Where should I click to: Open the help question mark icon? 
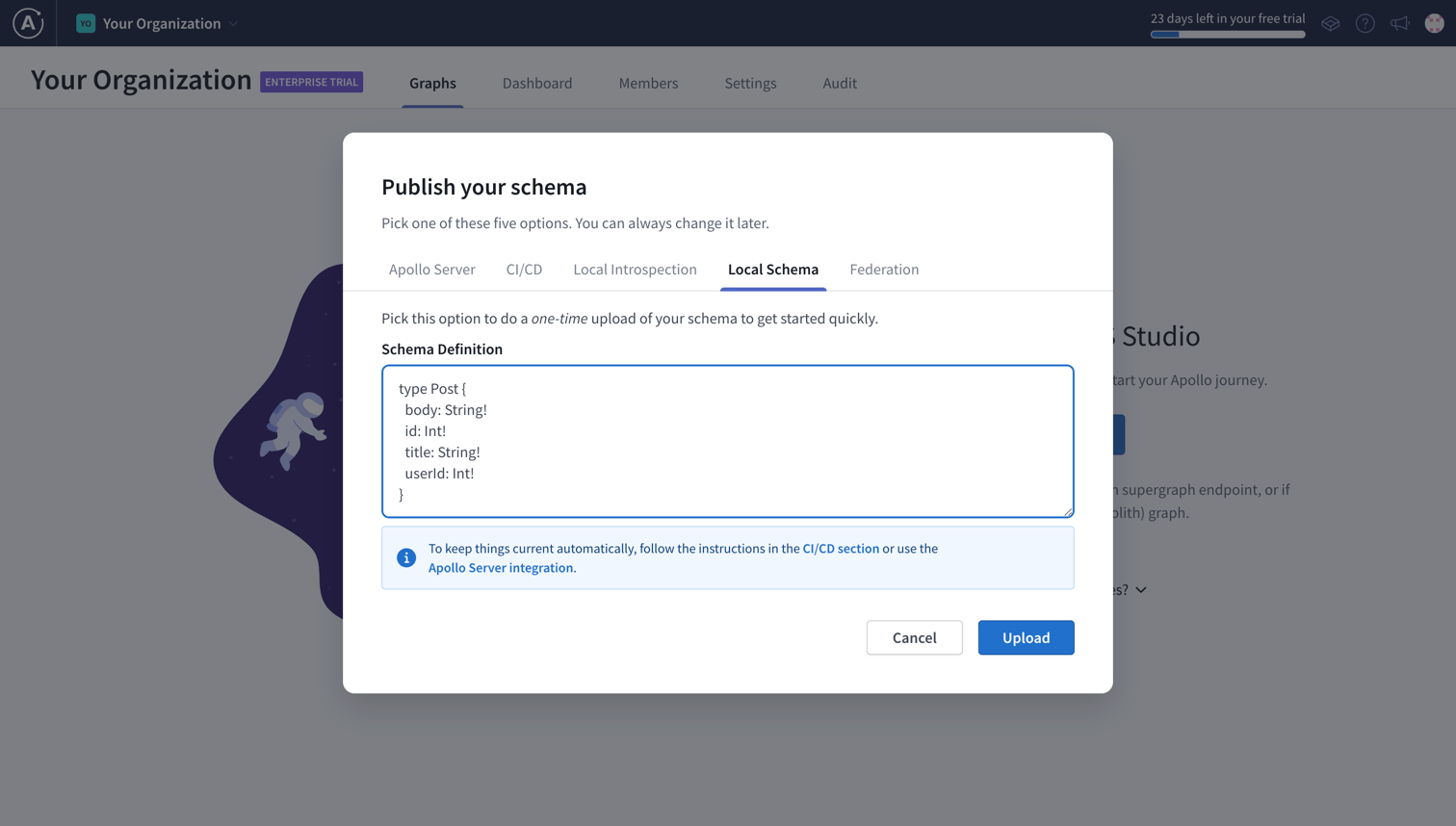coord(1365,23)
